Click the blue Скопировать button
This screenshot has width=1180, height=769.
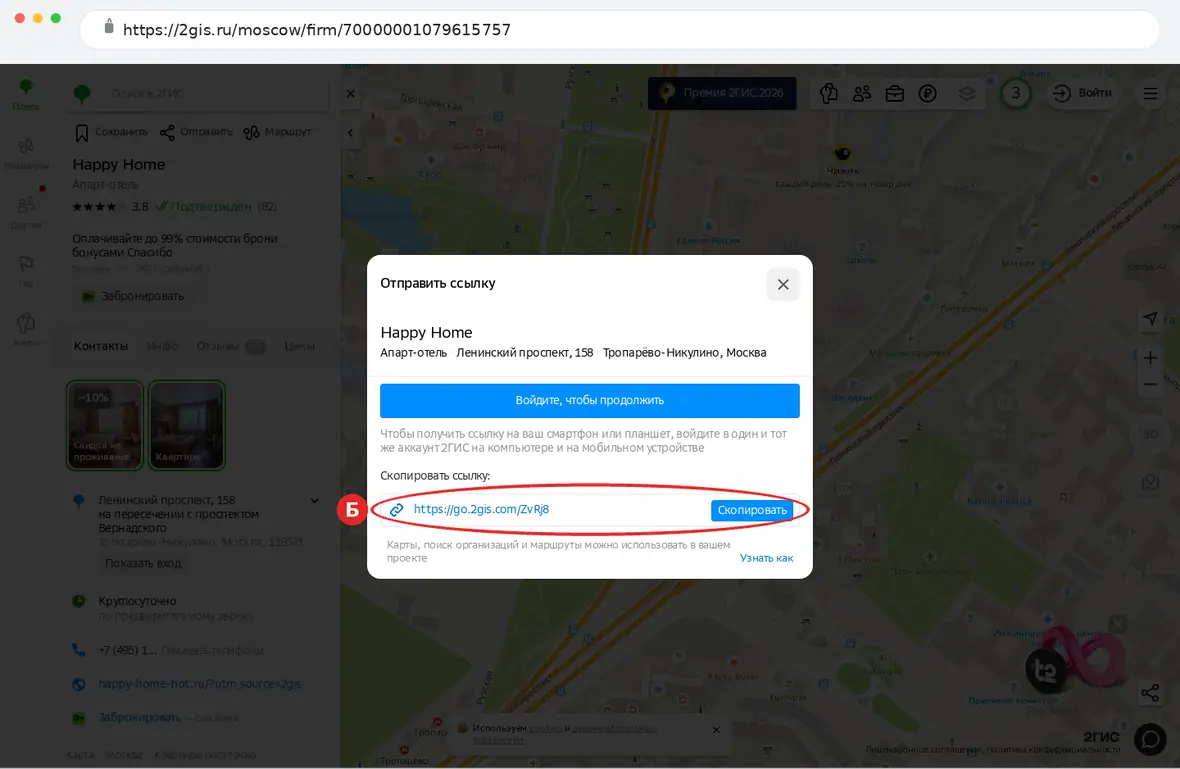pyautogui.click(x=751, y=510)
